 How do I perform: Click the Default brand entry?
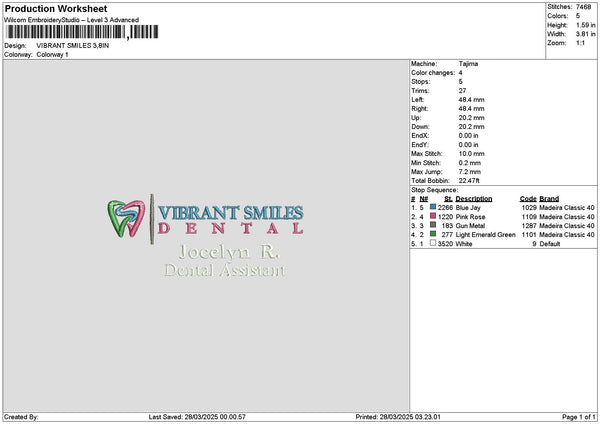point(550,244)
